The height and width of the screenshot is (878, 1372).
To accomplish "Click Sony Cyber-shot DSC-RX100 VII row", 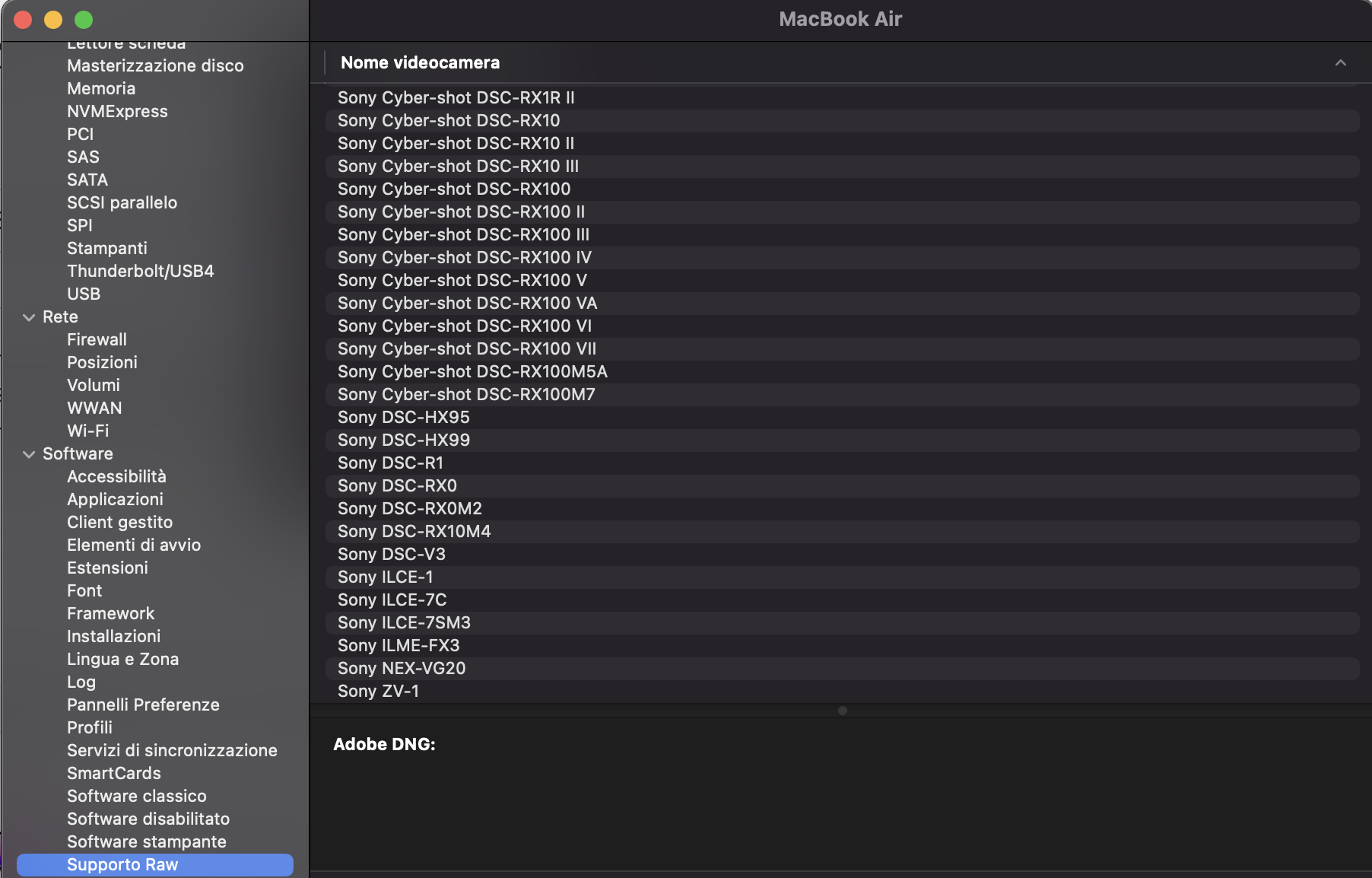I will point(842,349).
